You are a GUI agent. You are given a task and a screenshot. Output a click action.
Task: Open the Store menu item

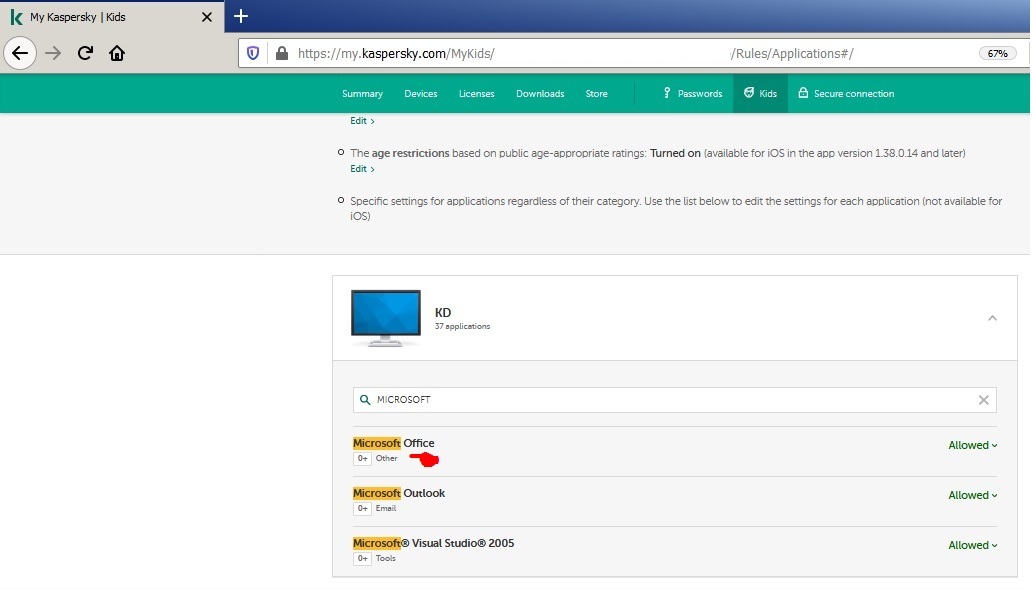pyautogui.click(x=596, y=94)
